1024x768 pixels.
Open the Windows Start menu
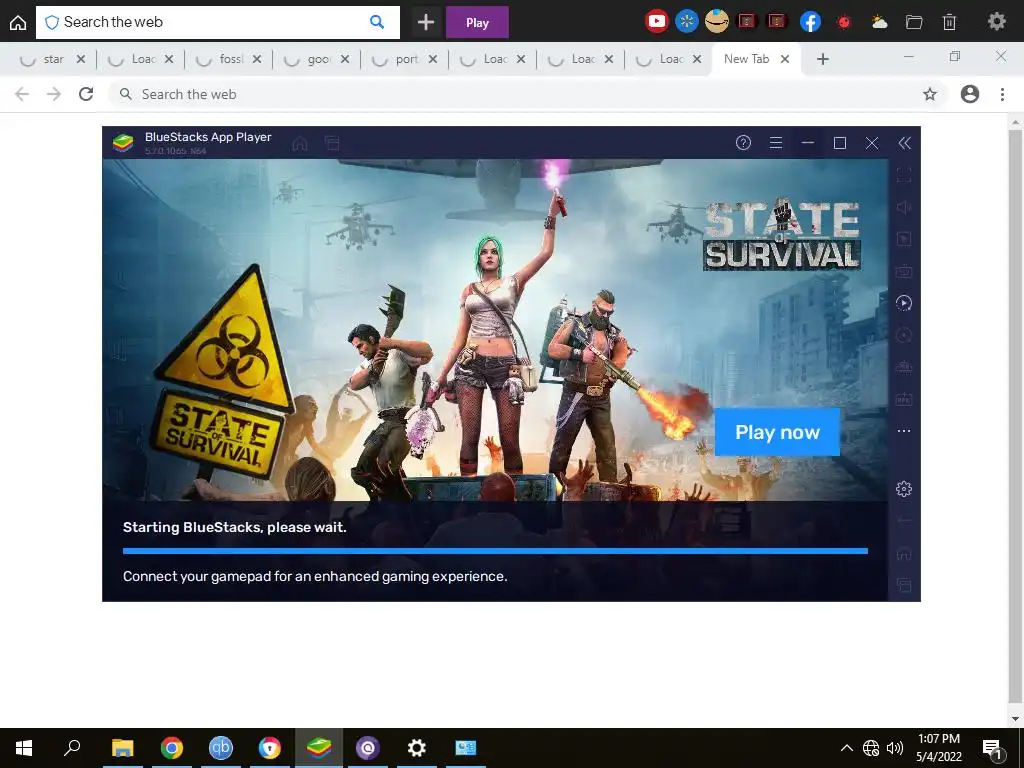[24, 748]
